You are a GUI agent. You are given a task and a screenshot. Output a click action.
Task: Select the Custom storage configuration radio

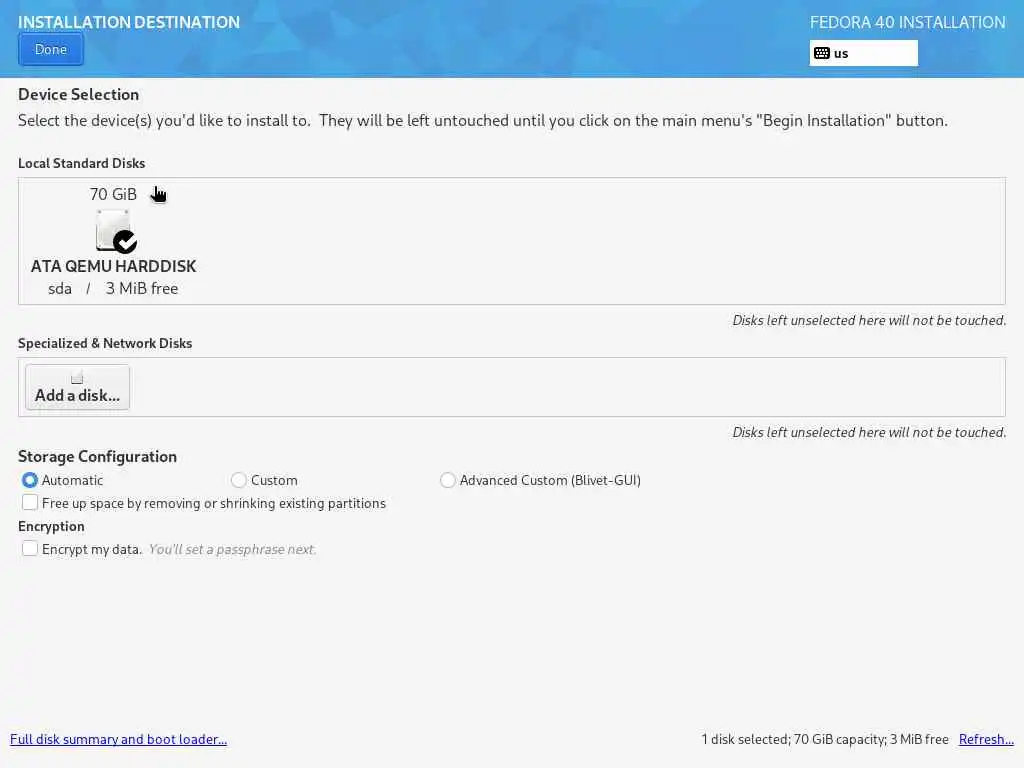(x=239, y=480)
